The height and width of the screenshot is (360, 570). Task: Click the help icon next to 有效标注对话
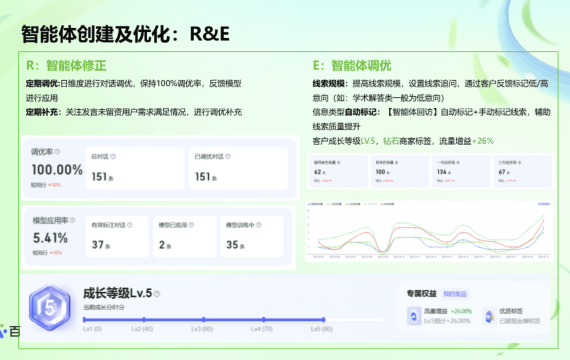130,225
